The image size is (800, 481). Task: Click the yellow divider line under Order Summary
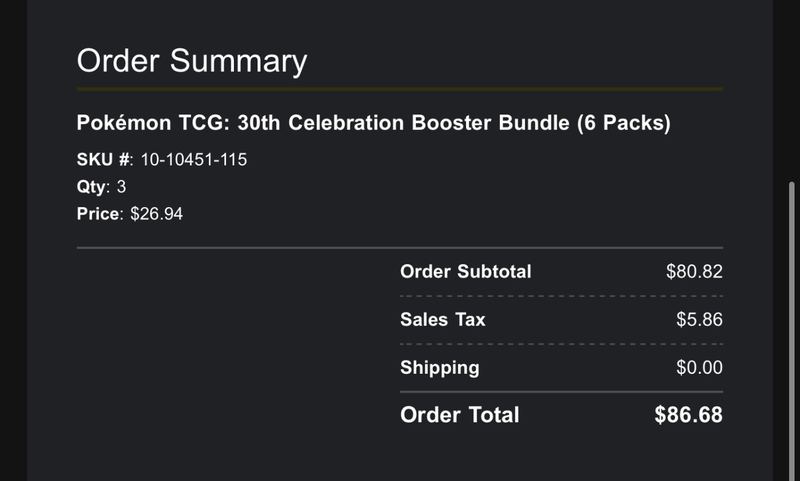(399, 89)
